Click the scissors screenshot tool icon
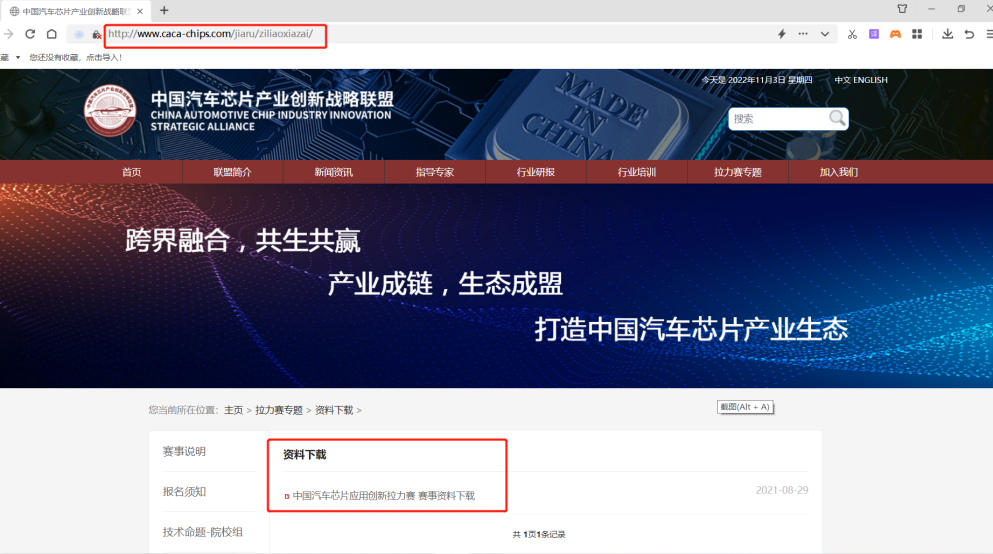Screen dimensions: 993x554 pos(852,34)
